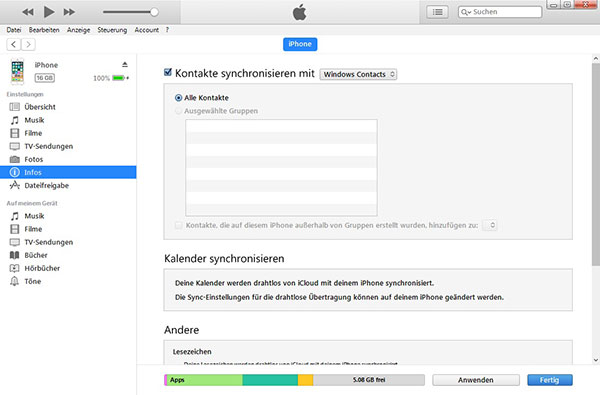The image size is (600, 395).
Task: Click the Suchen search field
Action: click(x=500, y=12)
